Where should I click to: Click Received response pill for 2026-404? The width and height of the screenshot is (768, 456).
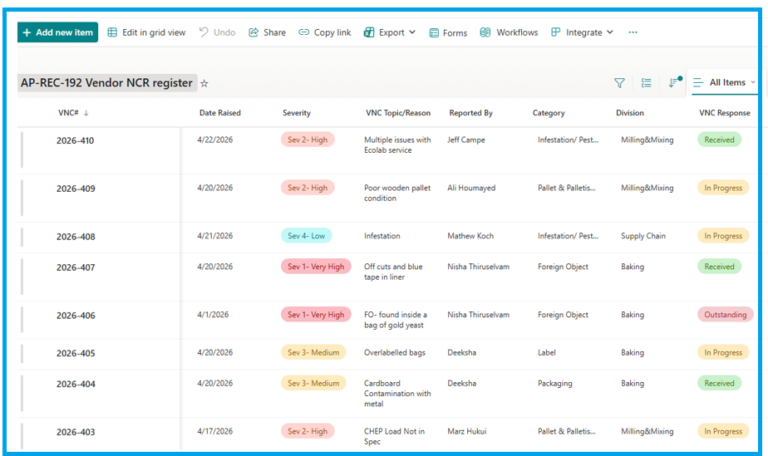[720, 383]
